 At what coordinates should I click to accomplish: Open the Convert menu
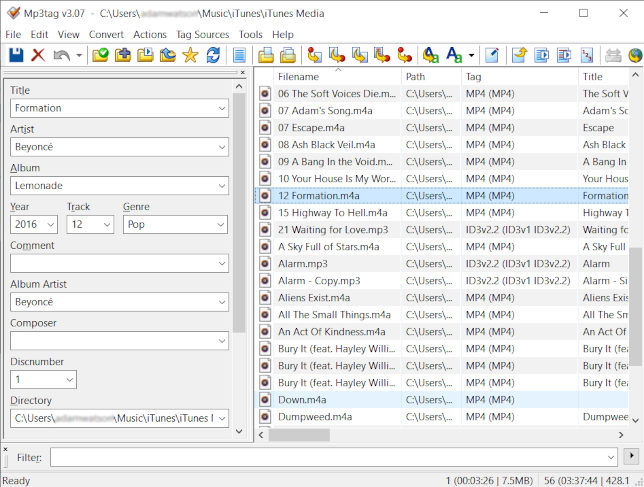click(x=106, y=34)
